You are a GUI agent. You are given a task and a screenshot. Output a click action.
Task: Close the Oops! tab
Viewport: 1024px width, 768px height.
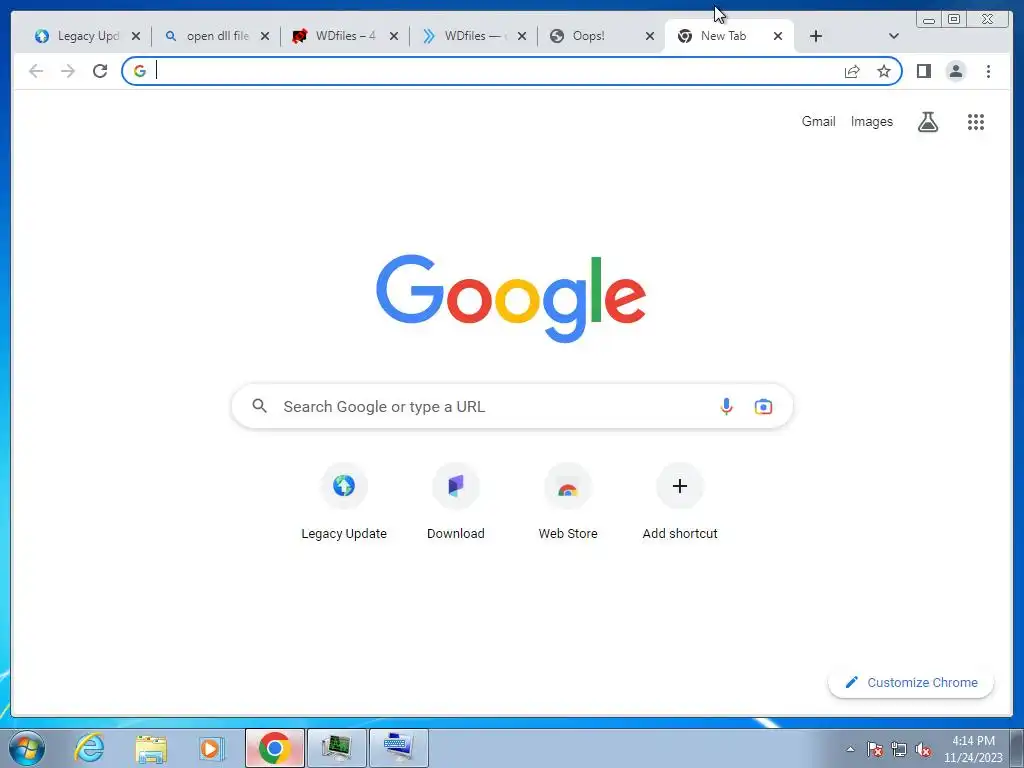pos(650,36)
